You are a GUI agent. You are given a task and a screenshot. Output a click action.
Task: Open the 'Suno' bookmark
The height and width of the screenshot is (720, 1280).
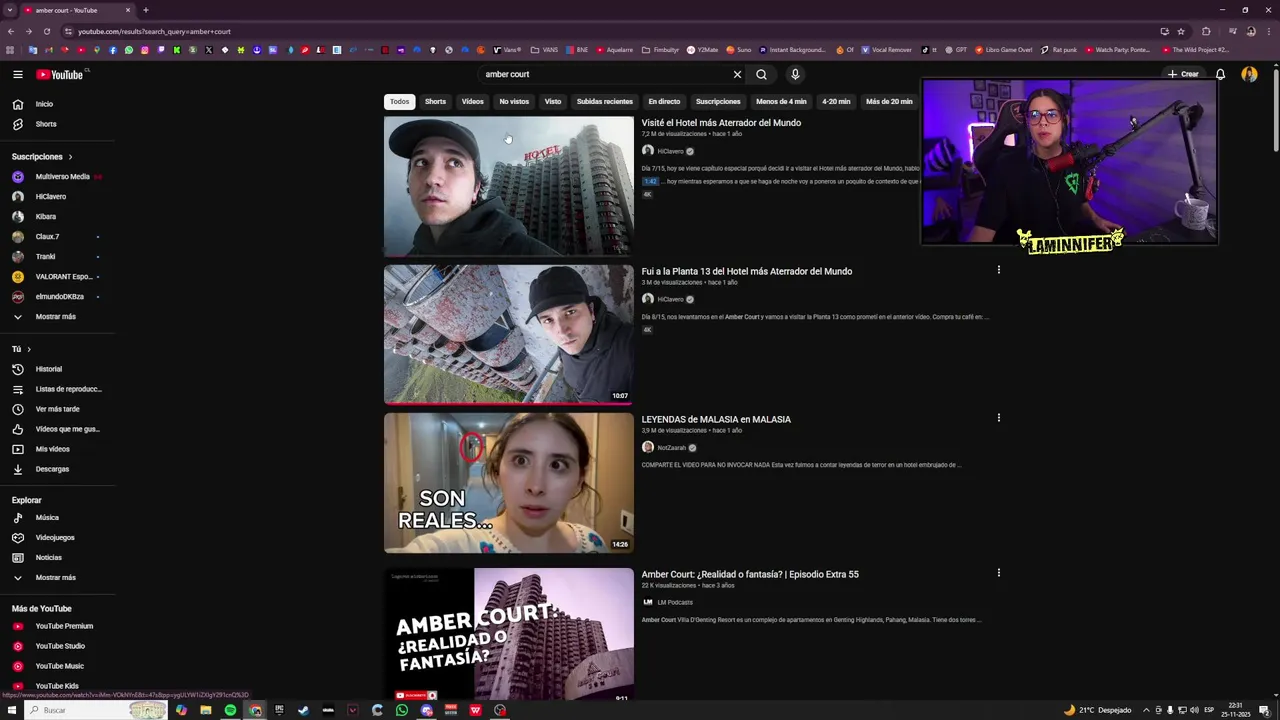pos(739,50)
